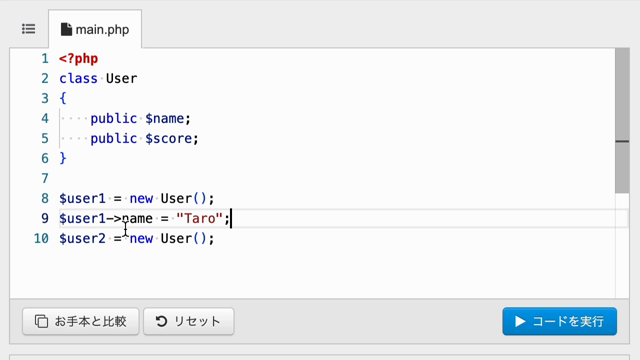Image resolution: width=640 pixels, height=360 pixels.
Task: Click the closing brace on line 6
Action: click(62, 158)
